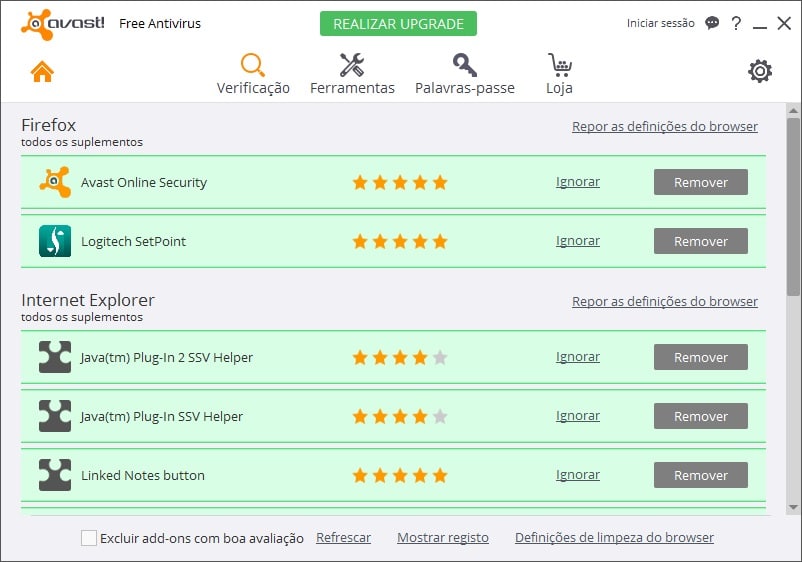Open settings gear icon
The height and width of the screenshot is (562, 802).
click(760, 71)
